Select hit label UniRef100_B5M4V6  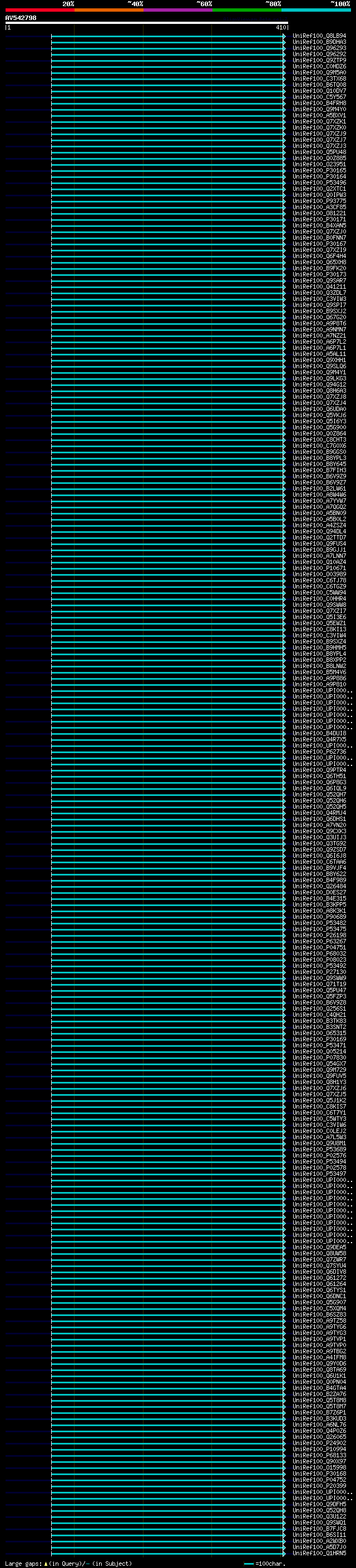[x=319, y=672]
